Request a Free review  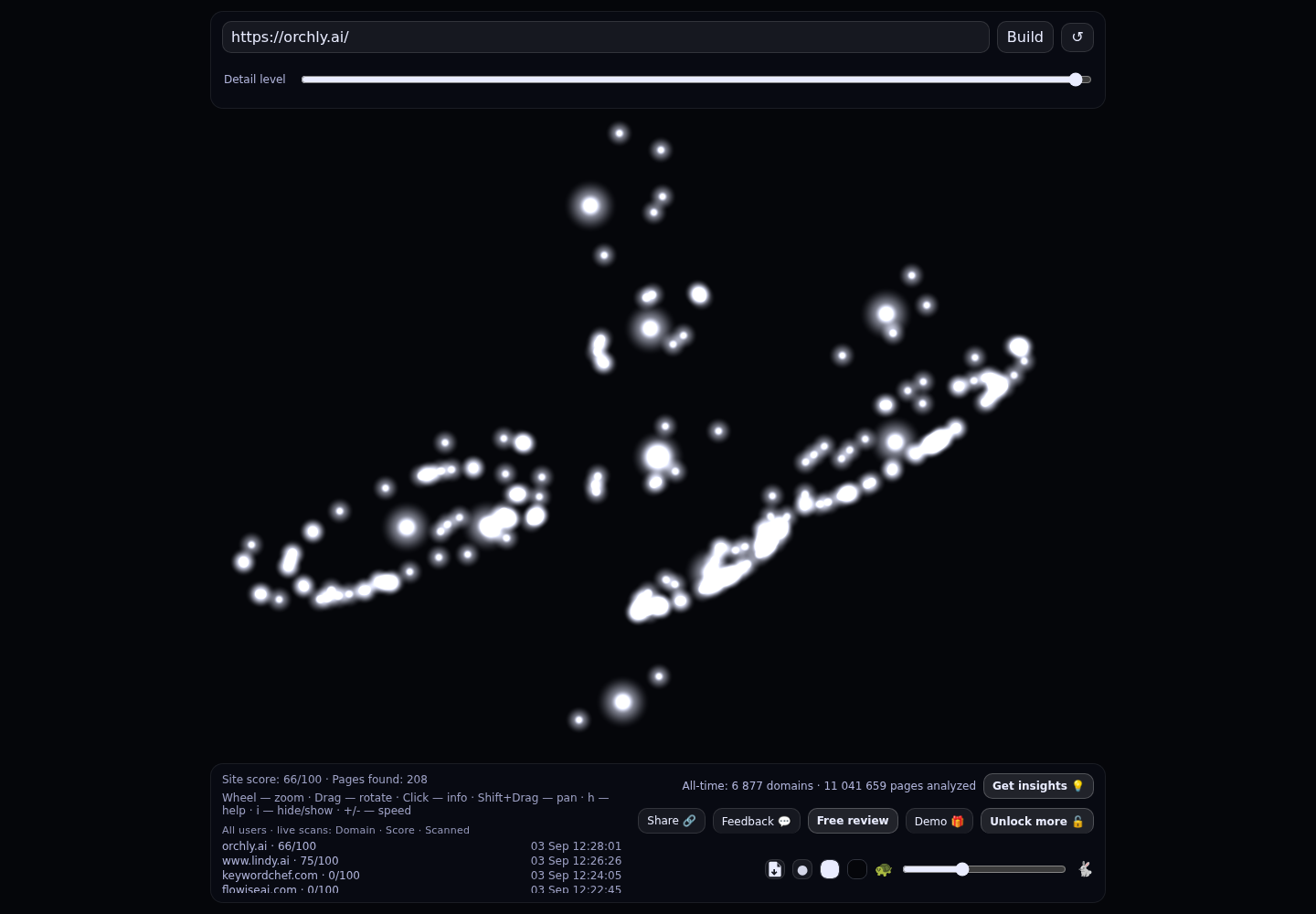[853, 821]
